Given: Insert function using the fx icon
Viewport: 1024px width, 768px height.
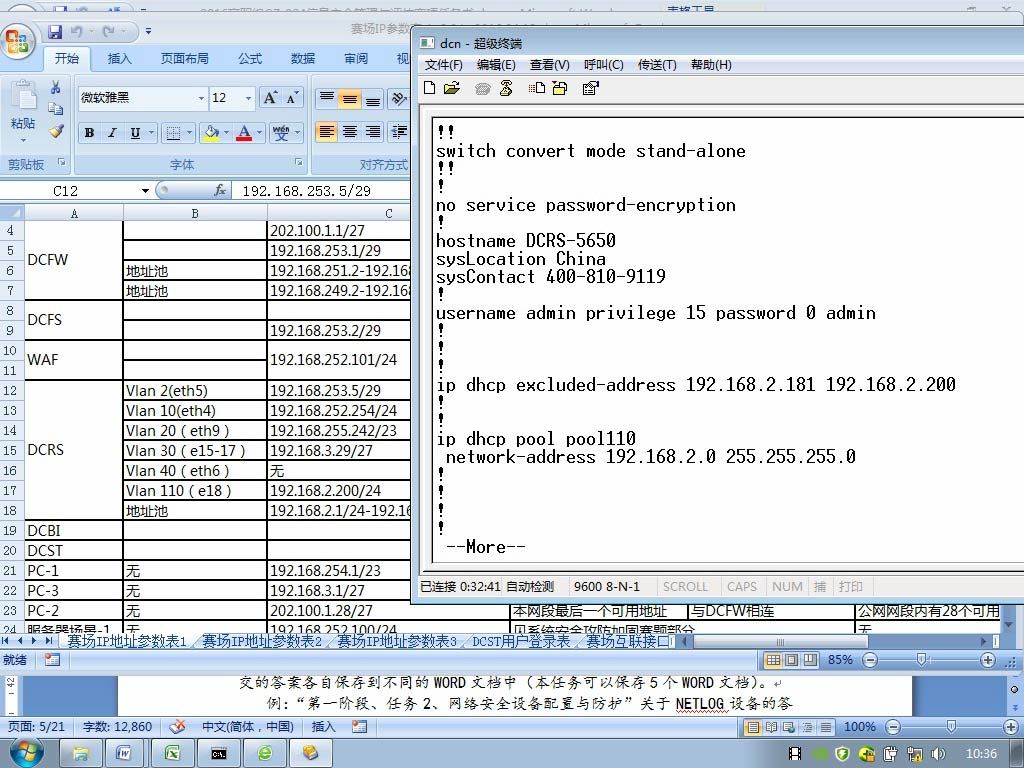Looking at the screenshot, I should tap(220, 190).
